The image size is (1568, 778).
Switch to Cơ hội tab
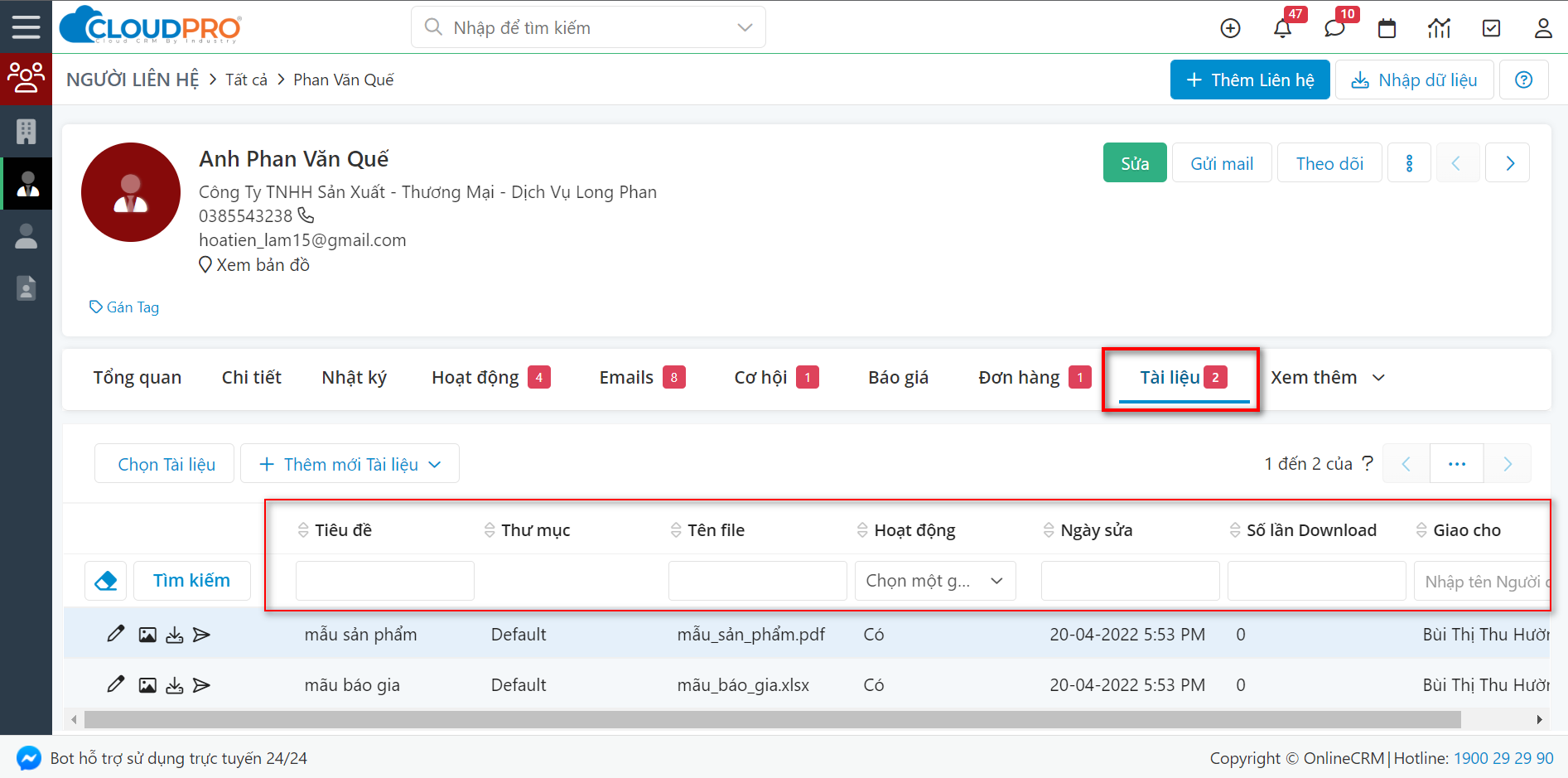click(776, 378)
